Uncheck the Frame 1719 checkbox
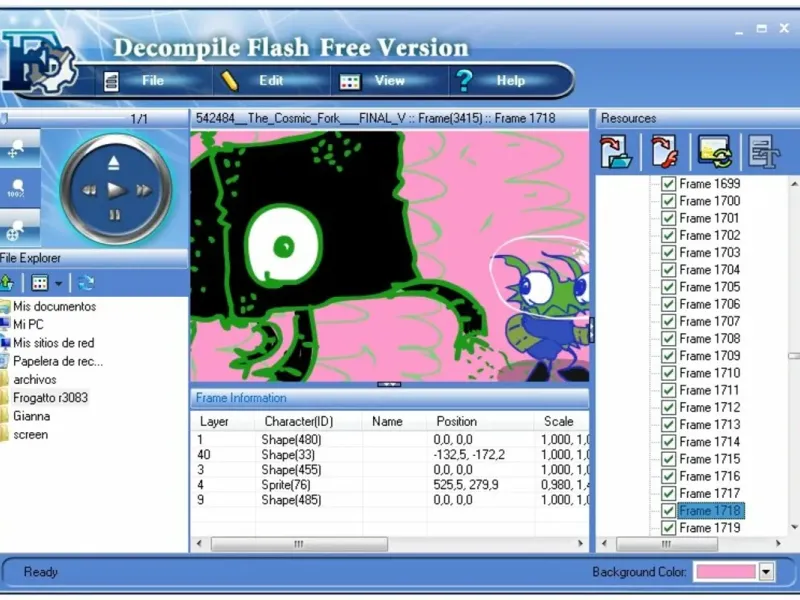 pyautogui.click(x=668, y=528)
